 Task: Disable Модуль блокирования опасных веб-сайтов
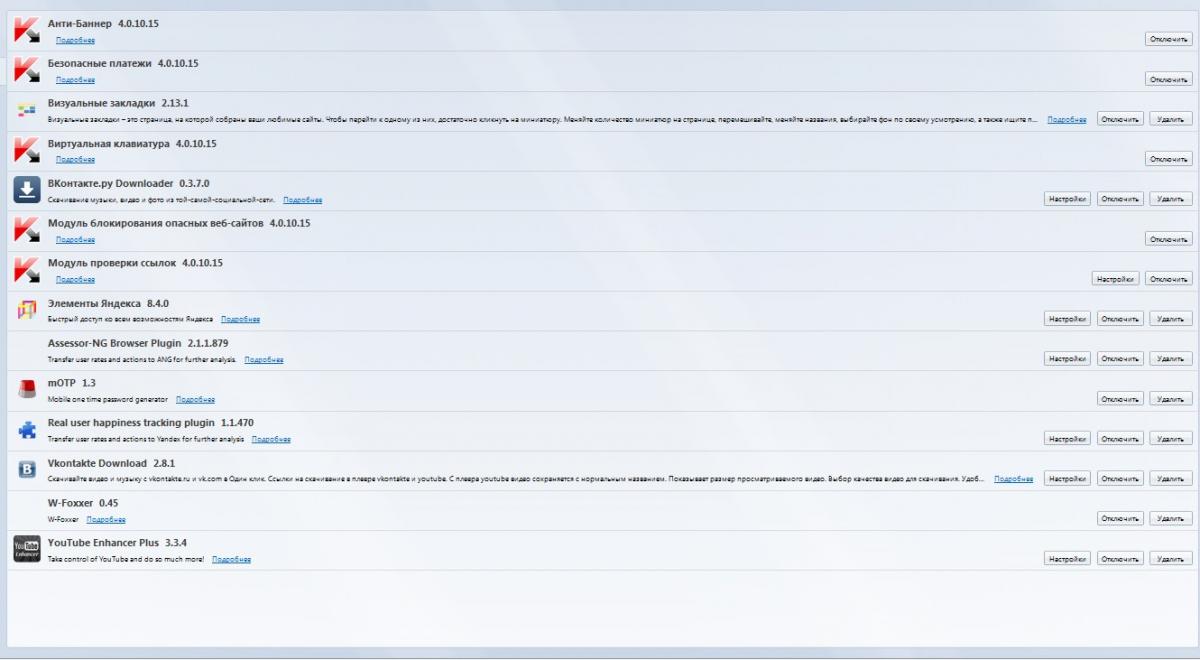pos(1168,239)
